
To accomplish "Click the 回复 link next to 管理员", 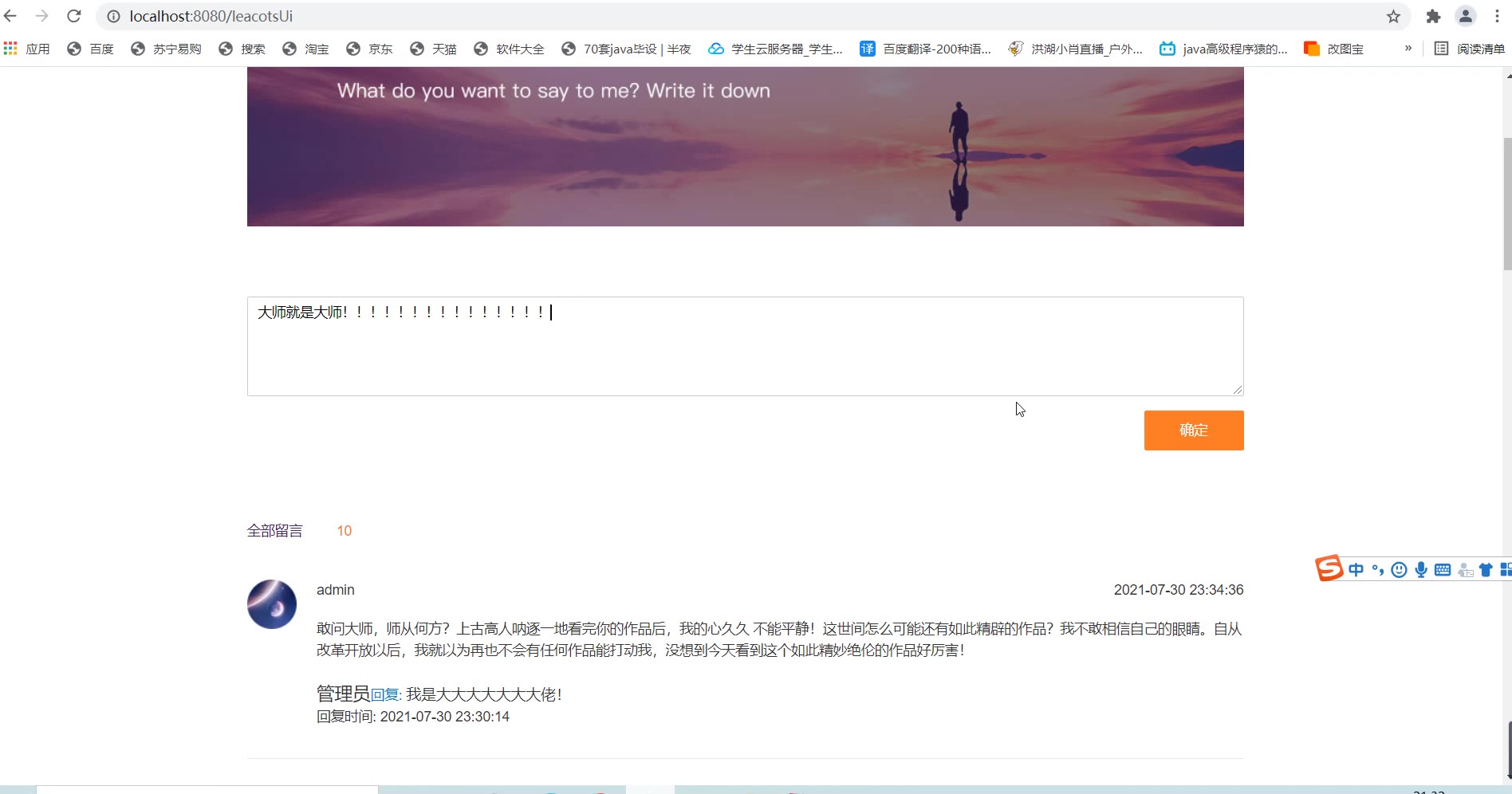I will click(384, 695).
